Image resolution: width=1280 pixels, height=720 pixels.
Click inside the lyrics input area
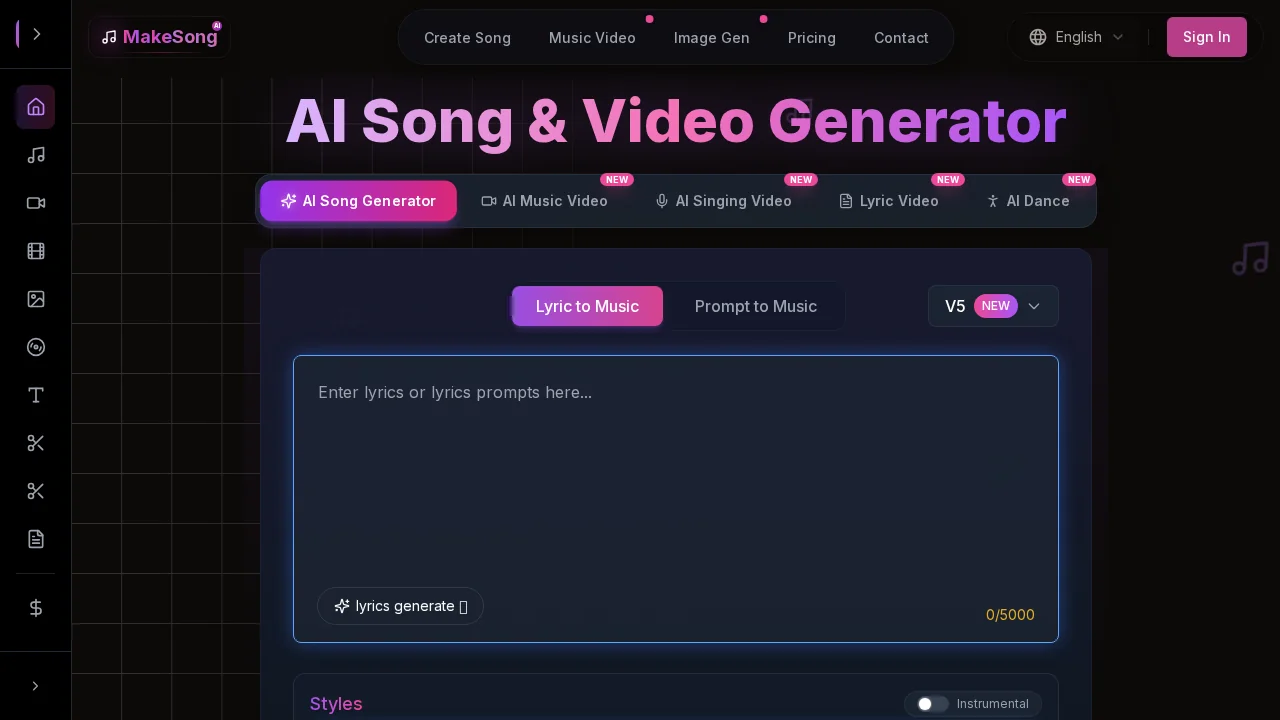[676, 470]
